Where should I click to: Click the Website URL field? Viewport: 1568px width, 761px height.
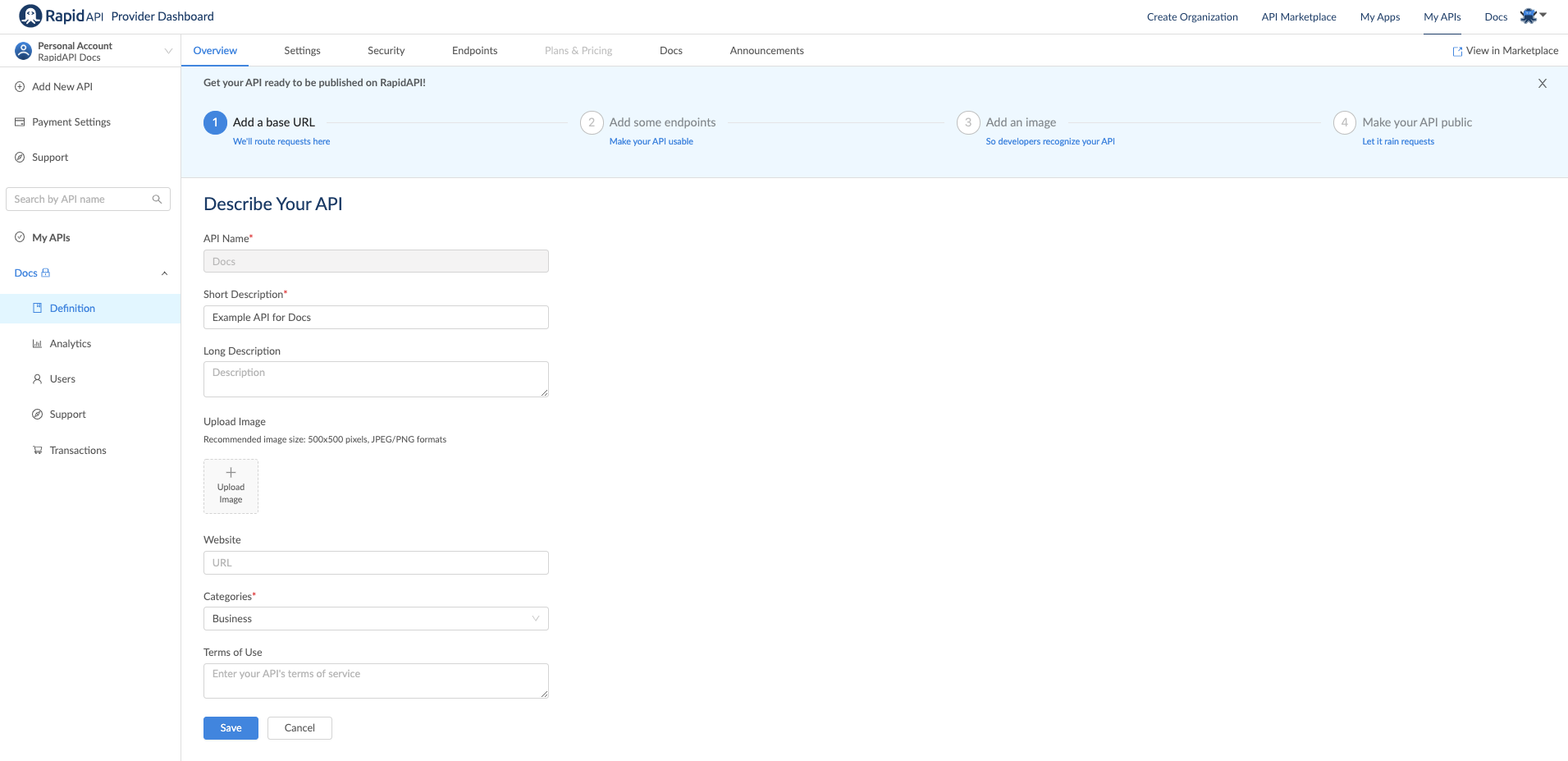click(376, 562)
